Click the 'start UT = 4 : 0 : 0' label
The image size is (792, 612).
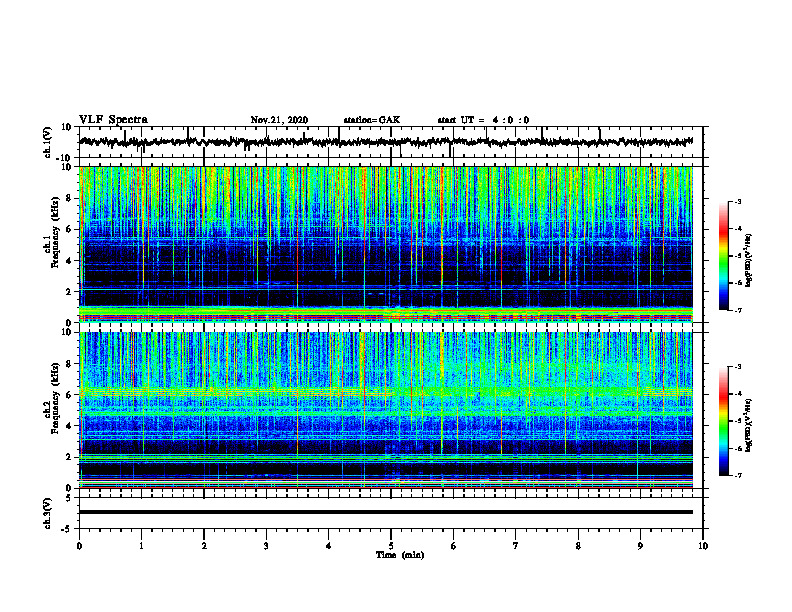(x=483, y=120)
